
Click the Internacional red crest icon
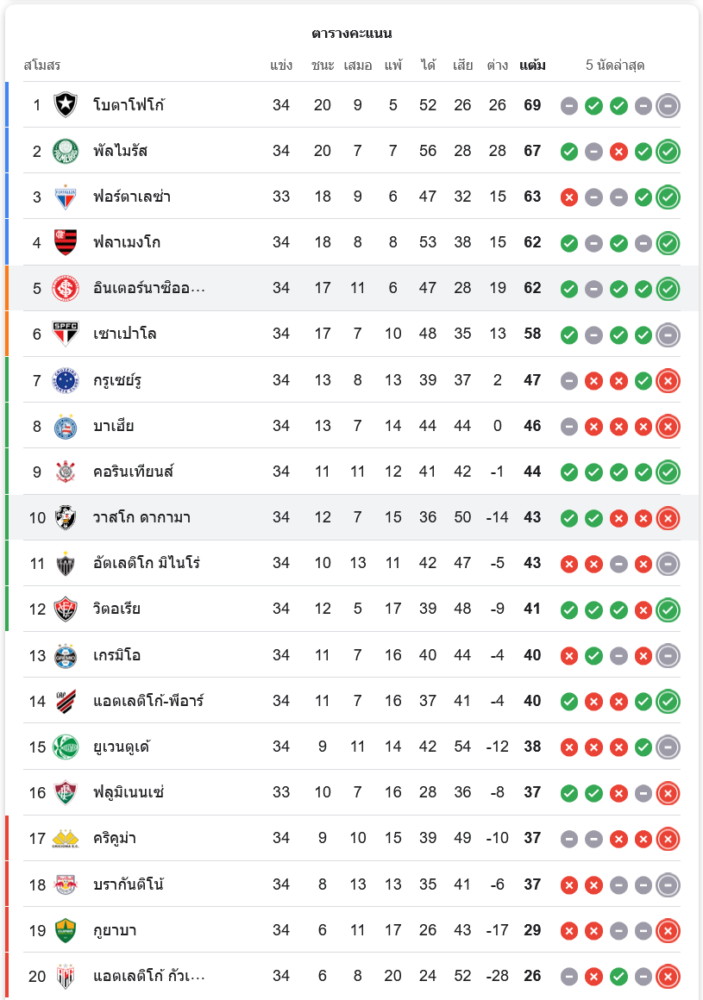coord(65,288)
